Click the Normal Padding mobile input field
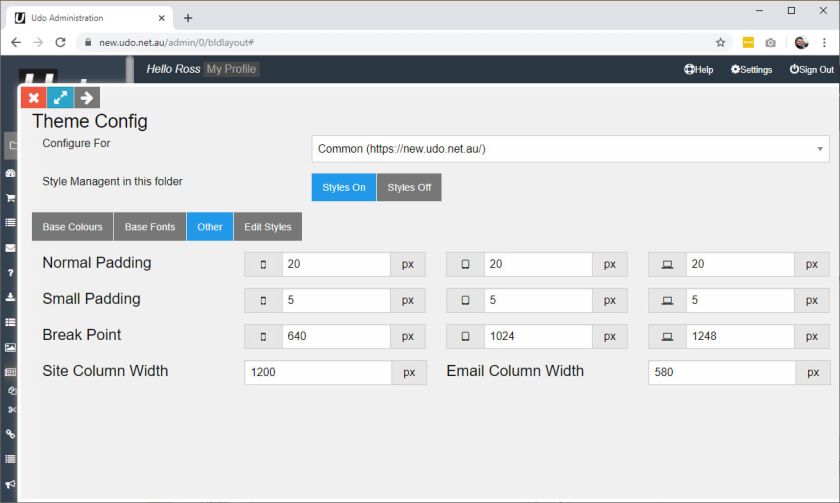 click(336, 264)
